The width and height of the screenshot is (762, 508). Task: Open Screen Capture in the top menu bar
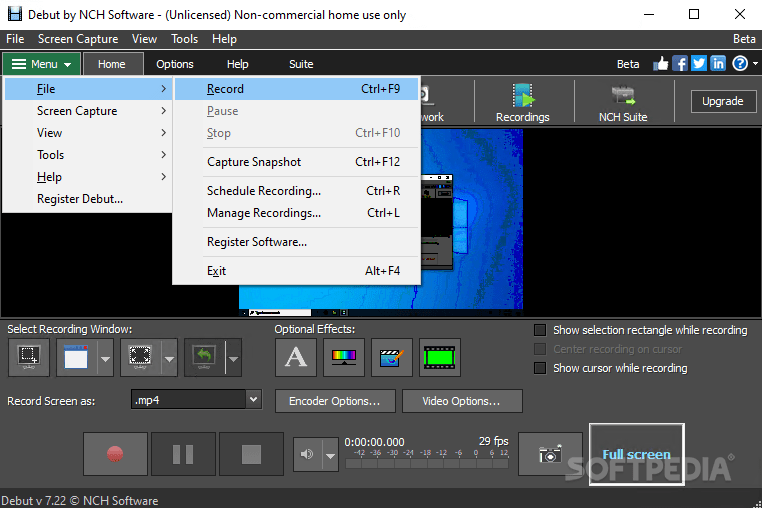point(78,39)
